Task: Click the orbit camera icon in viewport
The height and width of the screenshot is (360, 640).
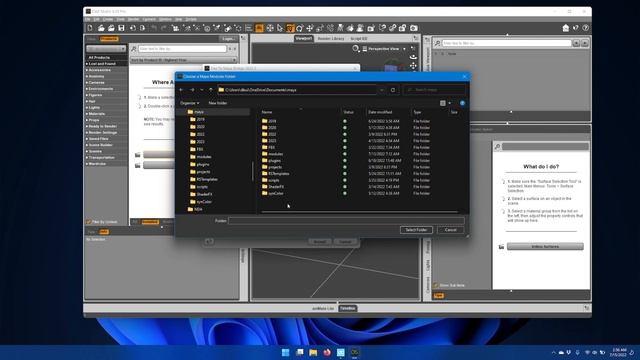Action: point(413,57)
